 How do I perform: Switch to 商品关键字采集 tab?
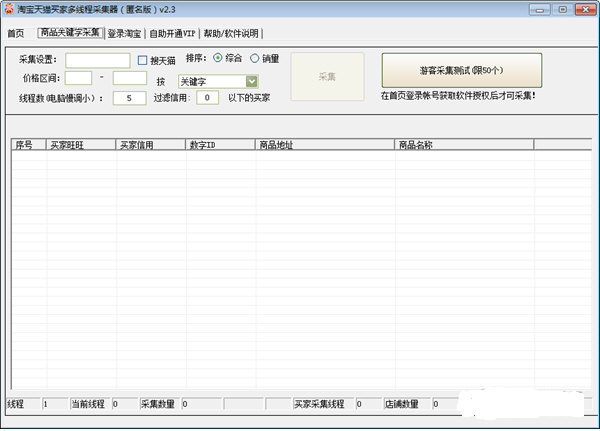[x=70, y=33]
